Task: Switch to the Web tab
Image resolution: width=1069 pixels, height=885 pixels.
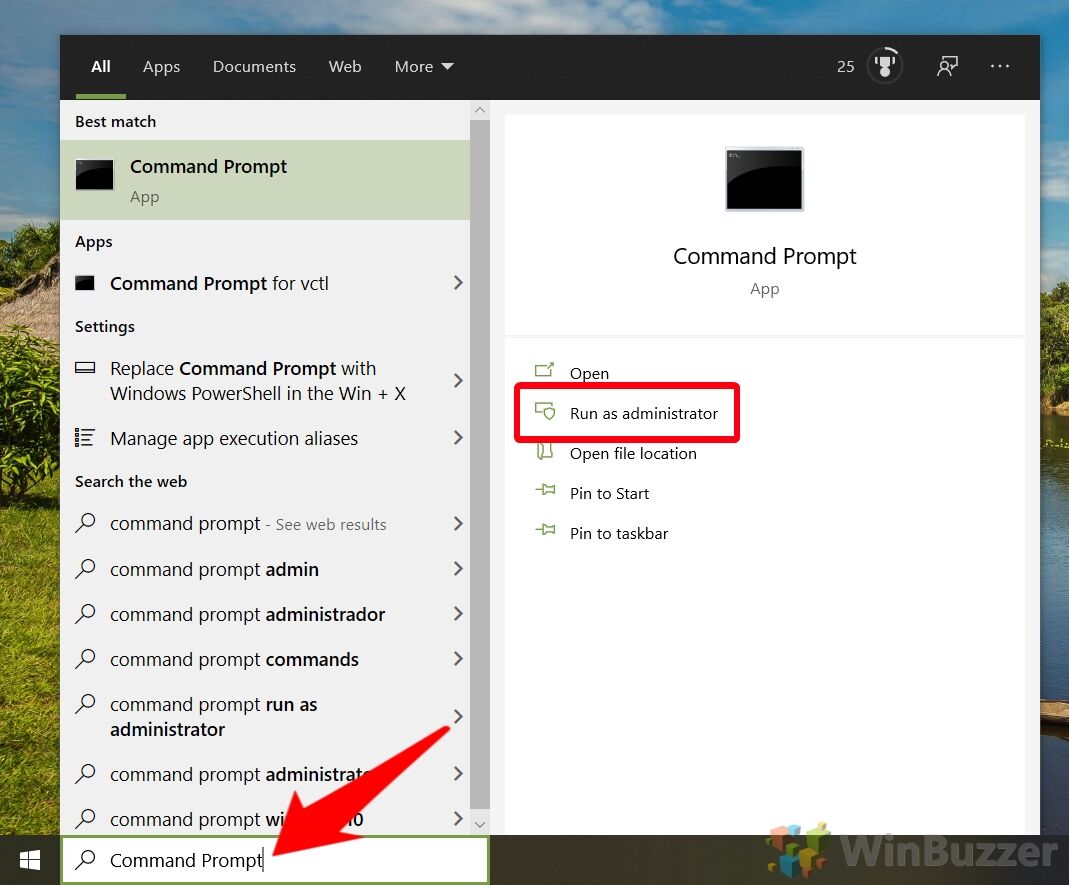Action: coord(345,67)
